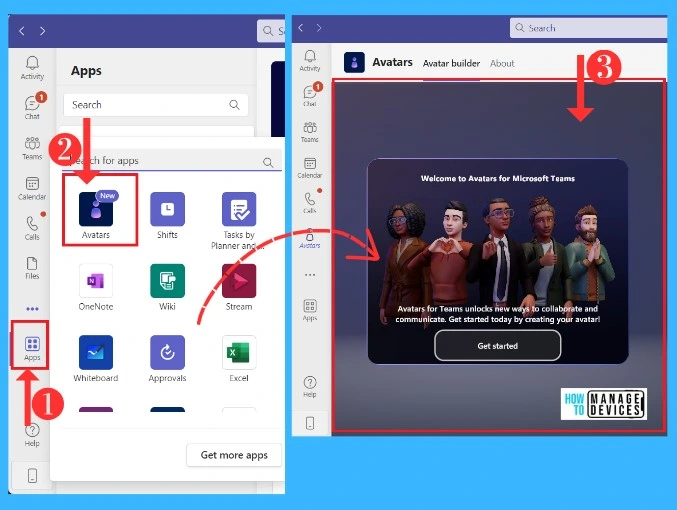Click 'Welcome to Avatars for Microsoft Teams' heading

(497, 178)
